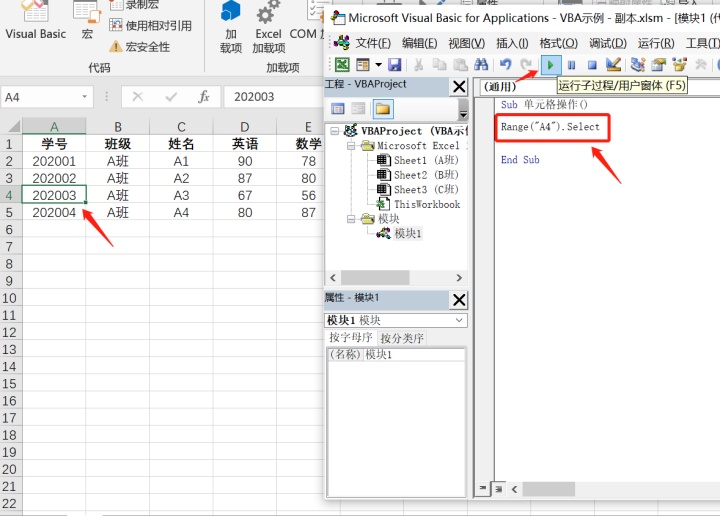
Task: Click the Redo icon in VBA toolbar
Action: coord(526,65)
